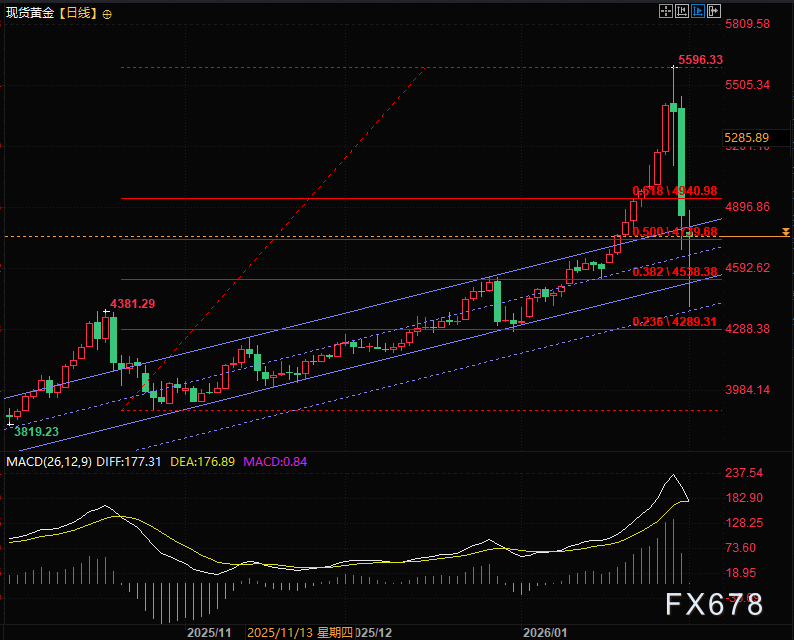Select the 0.618 Fibonacci level at 4940.98
The image size is (794, 640).
(675, 191)
